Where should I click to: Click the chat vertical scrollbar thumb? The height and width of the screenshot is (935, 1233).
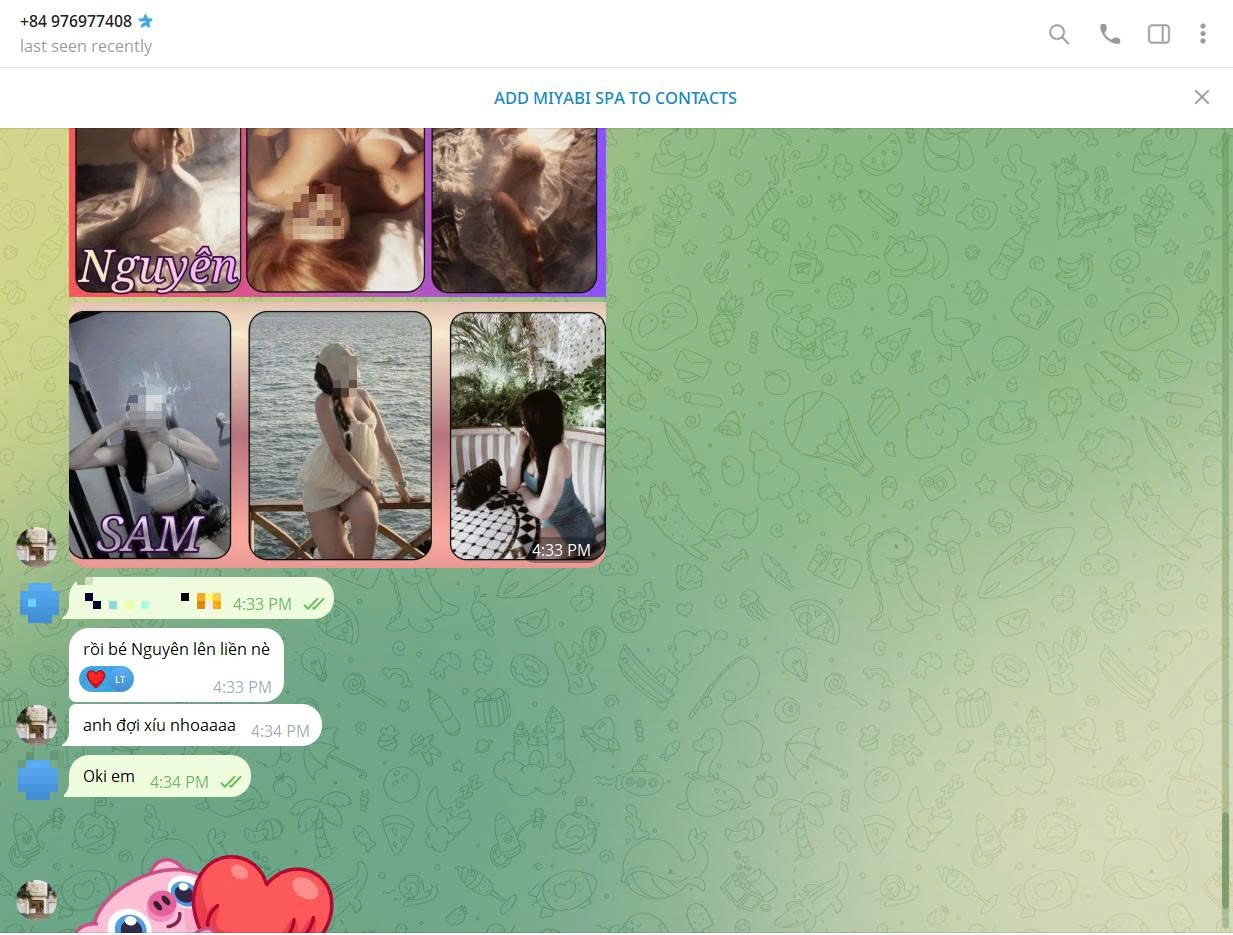coord(1226,860)
